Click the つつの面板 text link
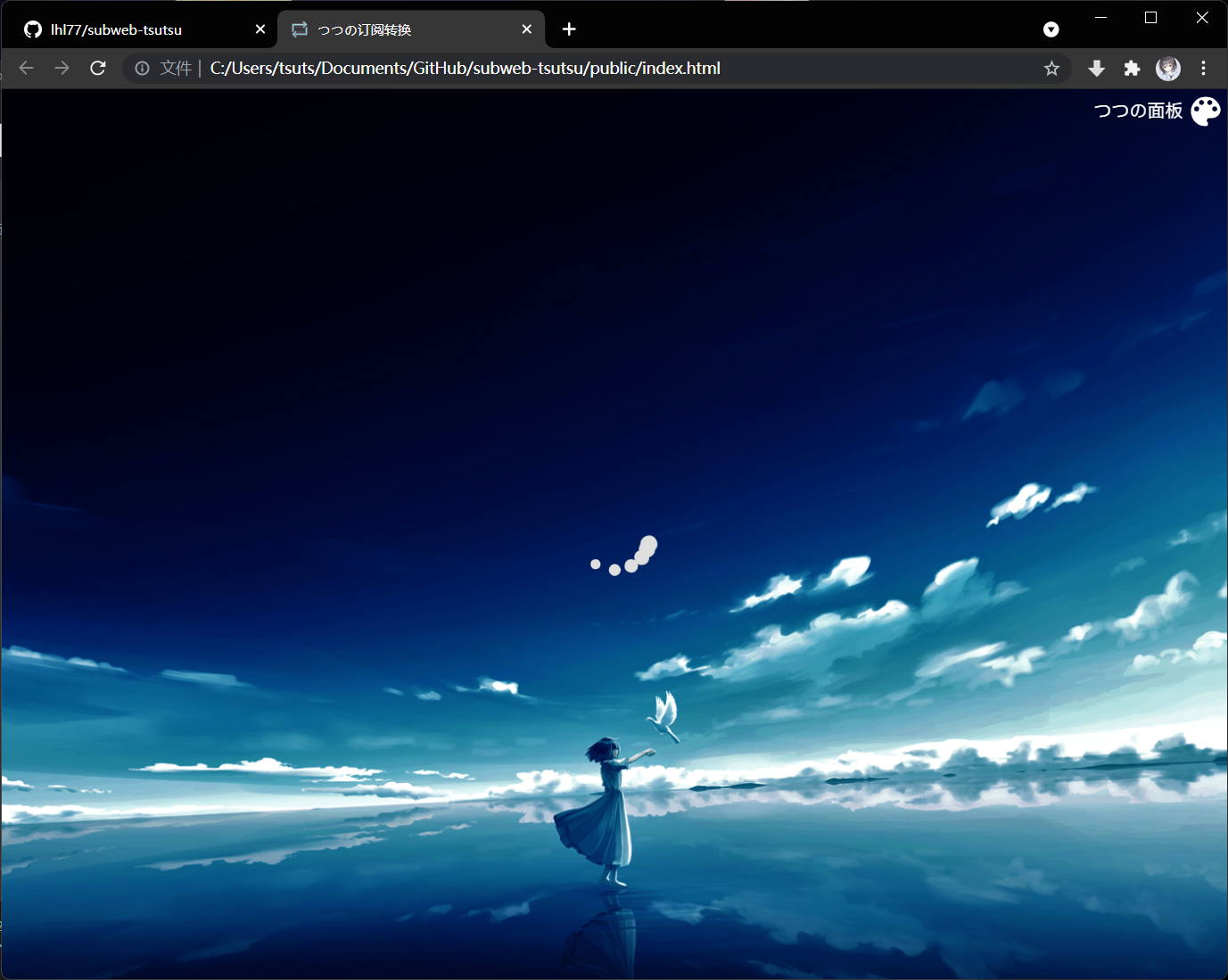Viewport: 1228px width, 980px height. pos(1138,111)
